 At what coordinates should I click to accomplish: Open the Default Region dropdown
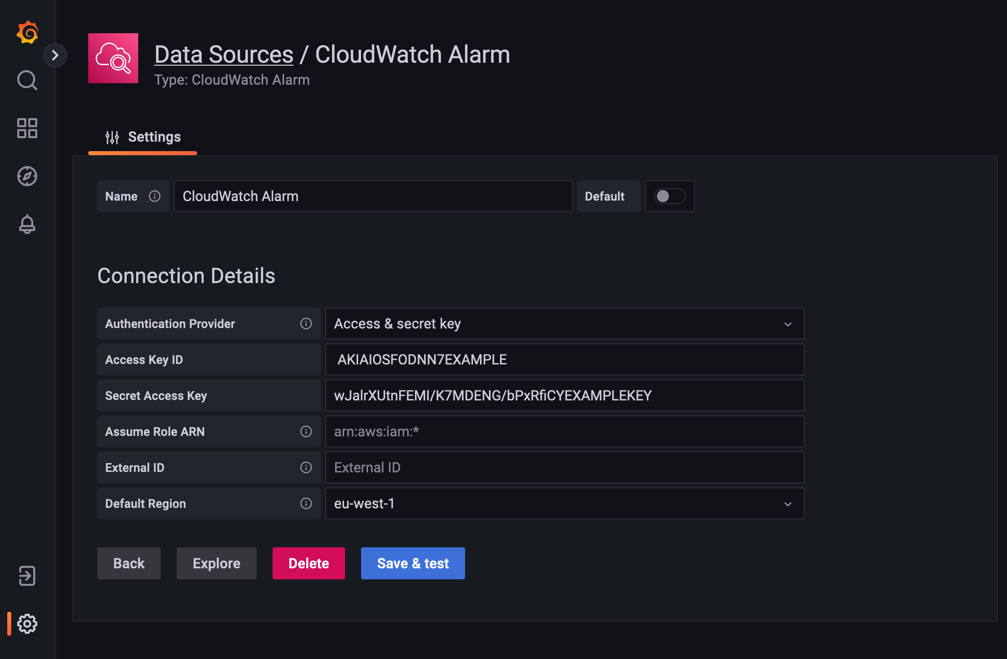tap(564, 503)
